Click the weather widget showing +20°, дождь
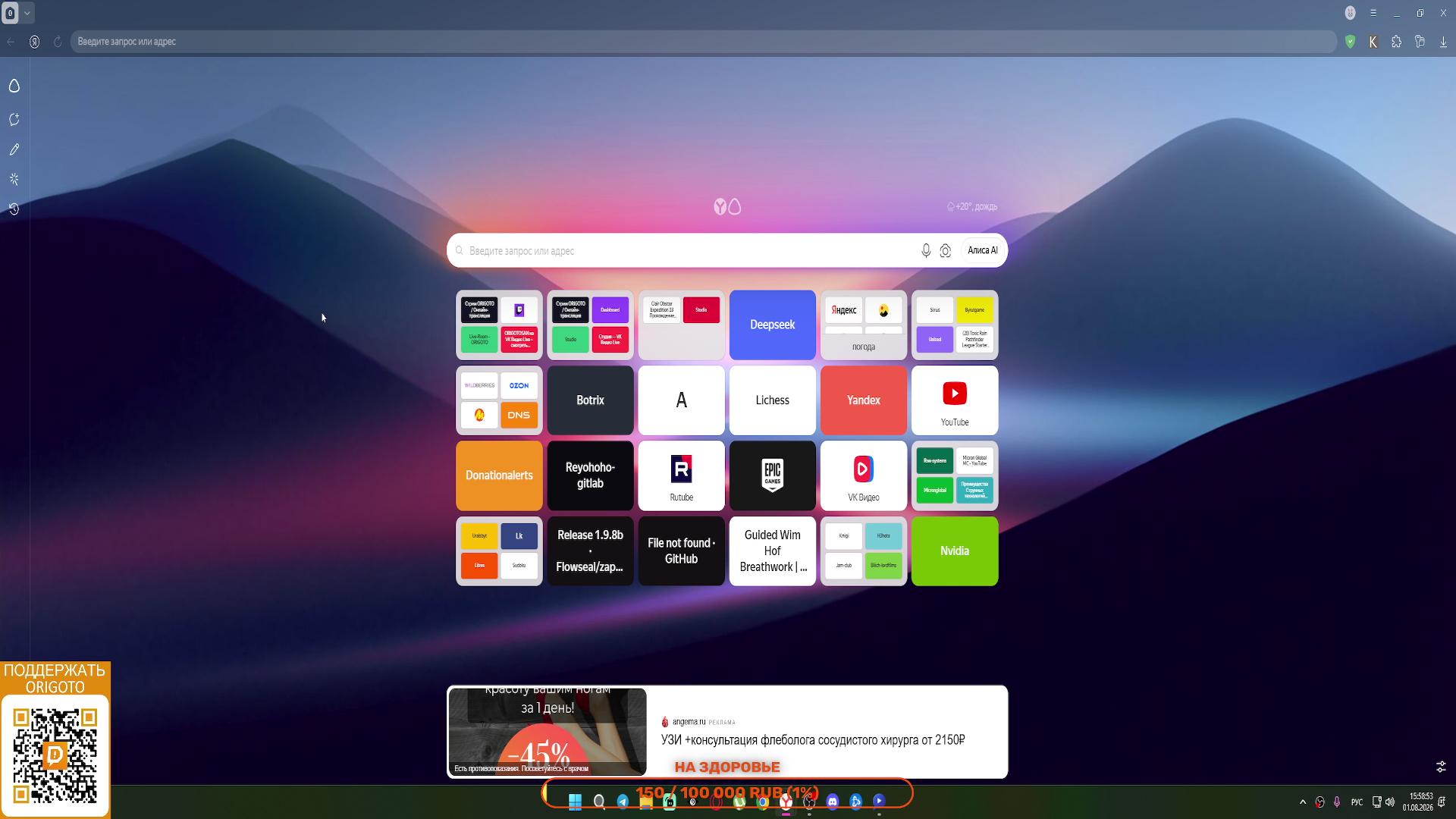This screenshot has width=1456, height=819. 972,206
